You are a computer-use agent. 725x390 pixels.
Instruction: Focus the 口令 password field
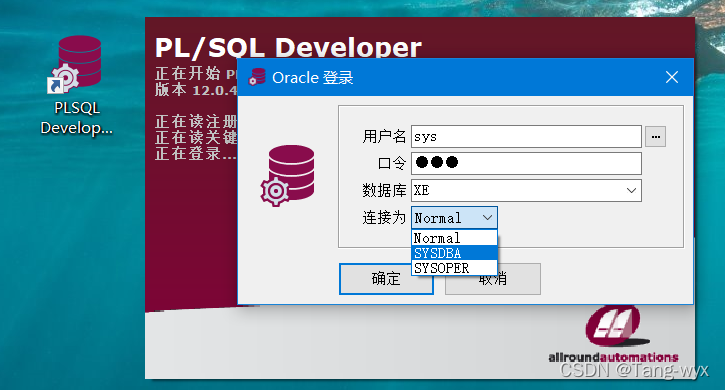526,163
